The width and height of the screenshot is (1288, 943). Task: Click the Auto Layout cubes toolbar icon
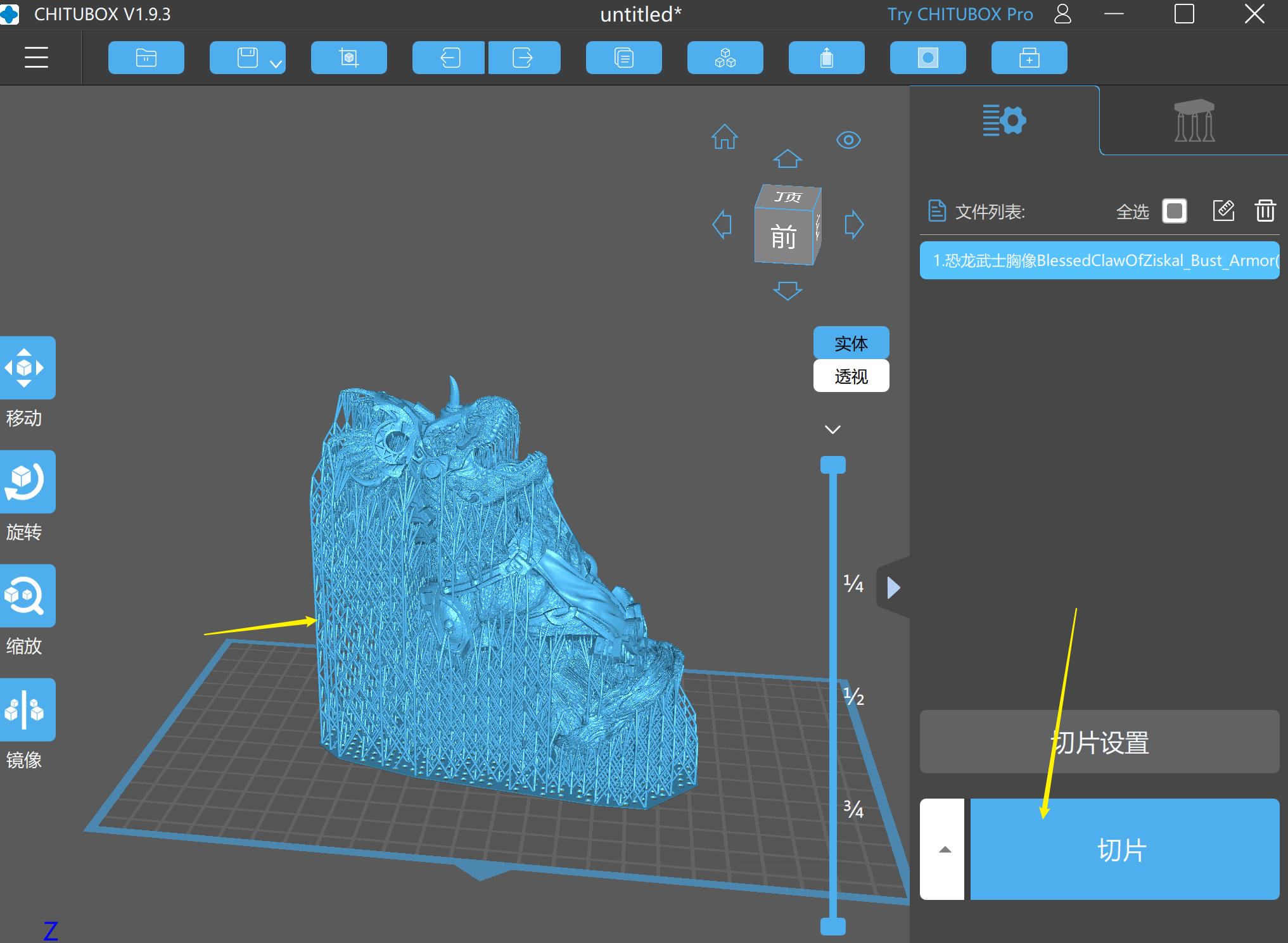[725, 57]
